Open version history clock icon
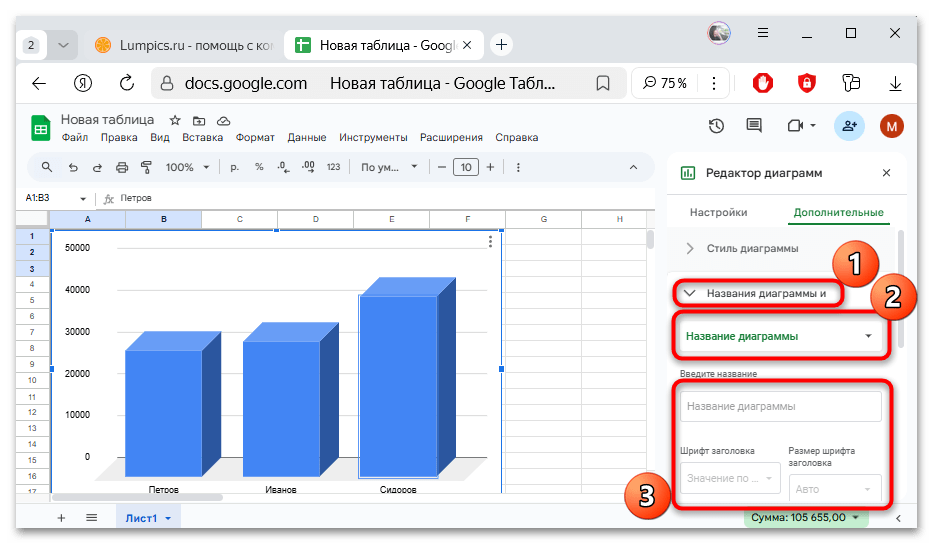 pyautogui.click(x=716, y=126)
